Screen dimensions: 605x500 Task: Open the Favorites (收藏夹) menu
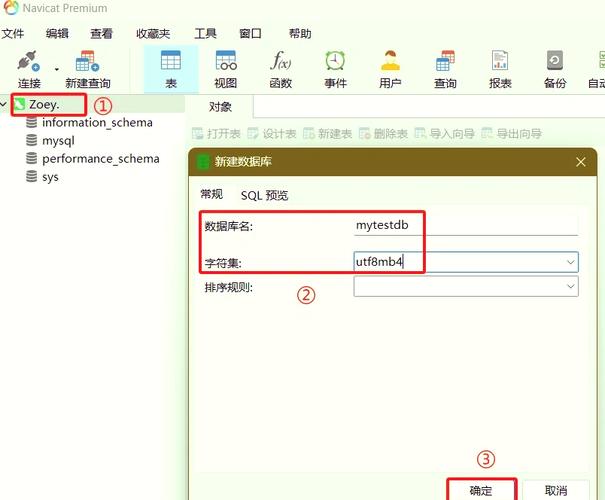point(153,33)
